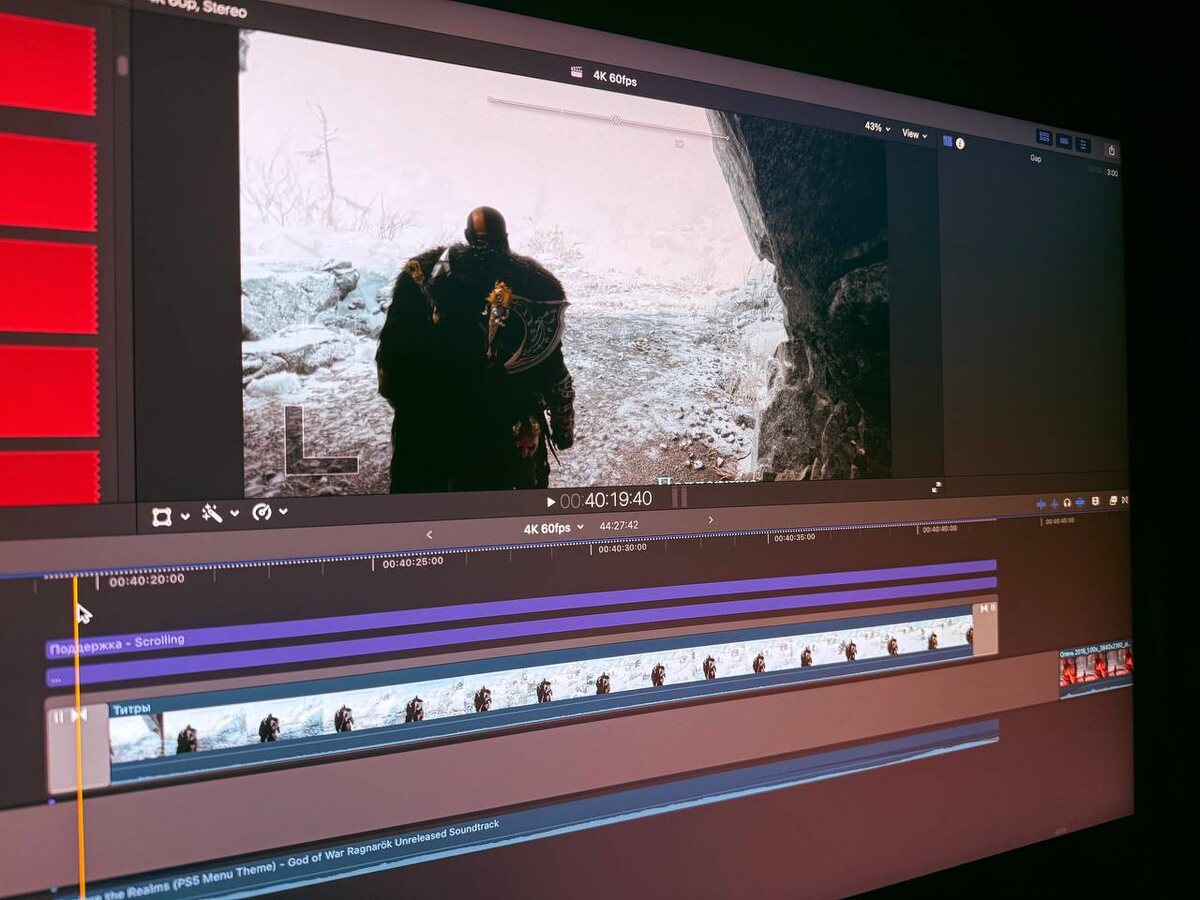Select the topmost red waveform clip in browser

[48, 64]
